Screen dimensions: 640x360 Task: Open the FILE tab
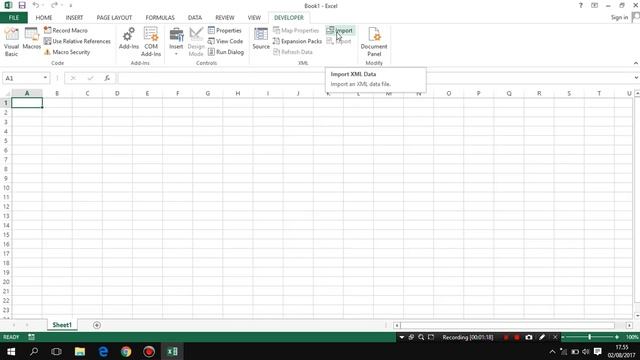[14, 18]
